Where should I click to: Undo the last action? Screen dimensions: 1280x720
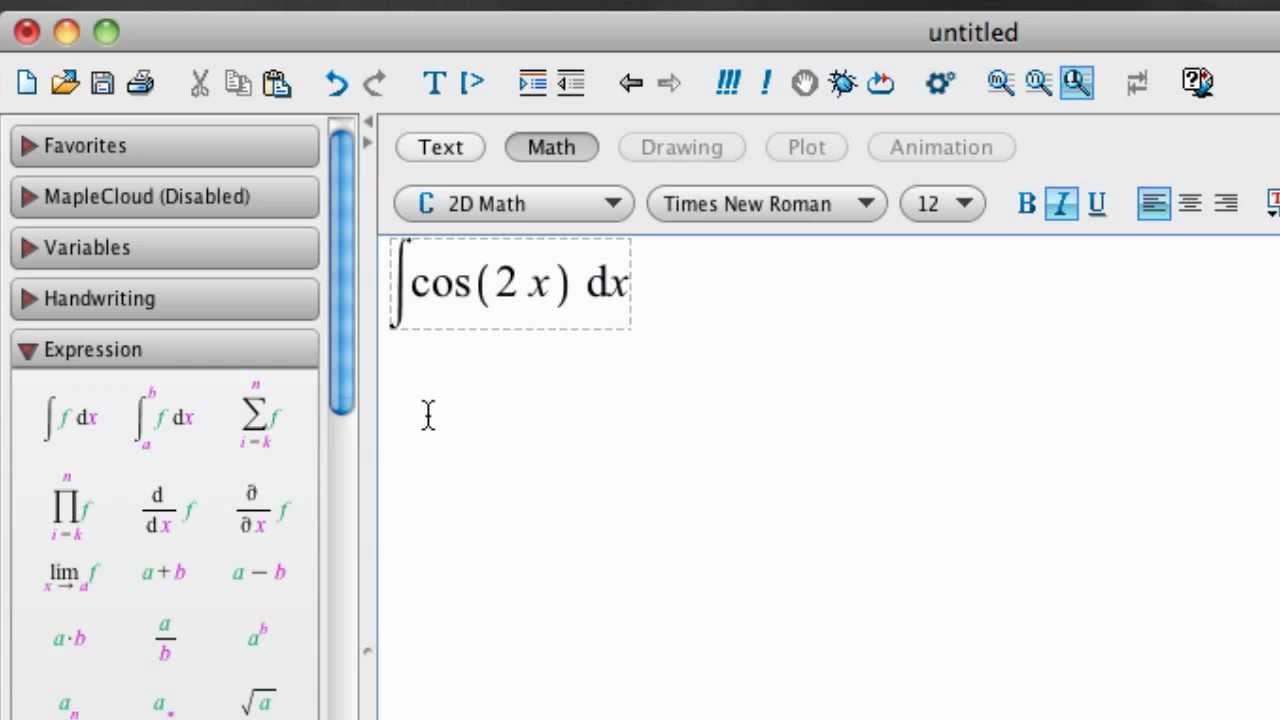(336, 83)
